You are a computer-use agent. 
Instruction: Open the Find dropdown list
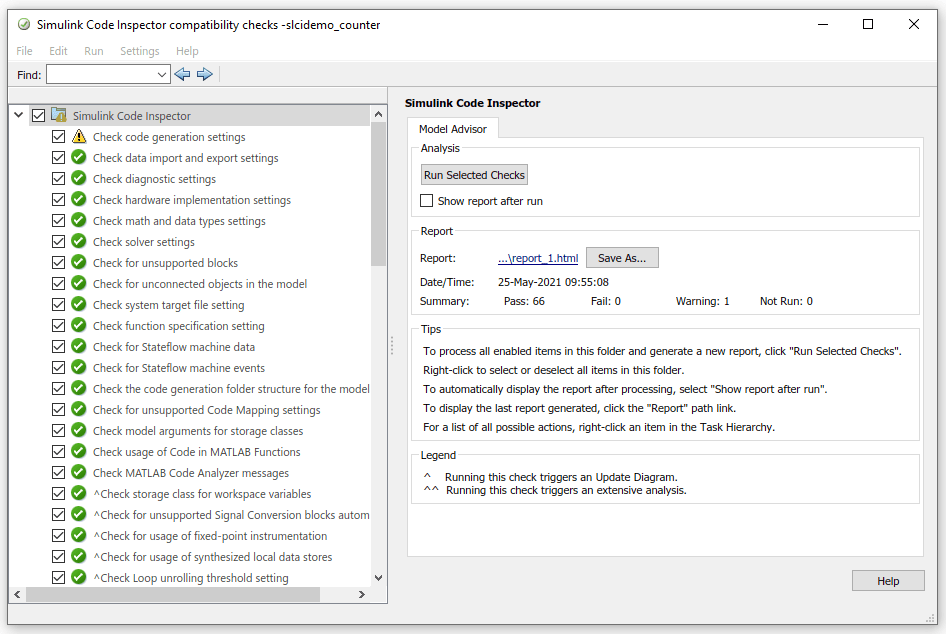point(163,73)
